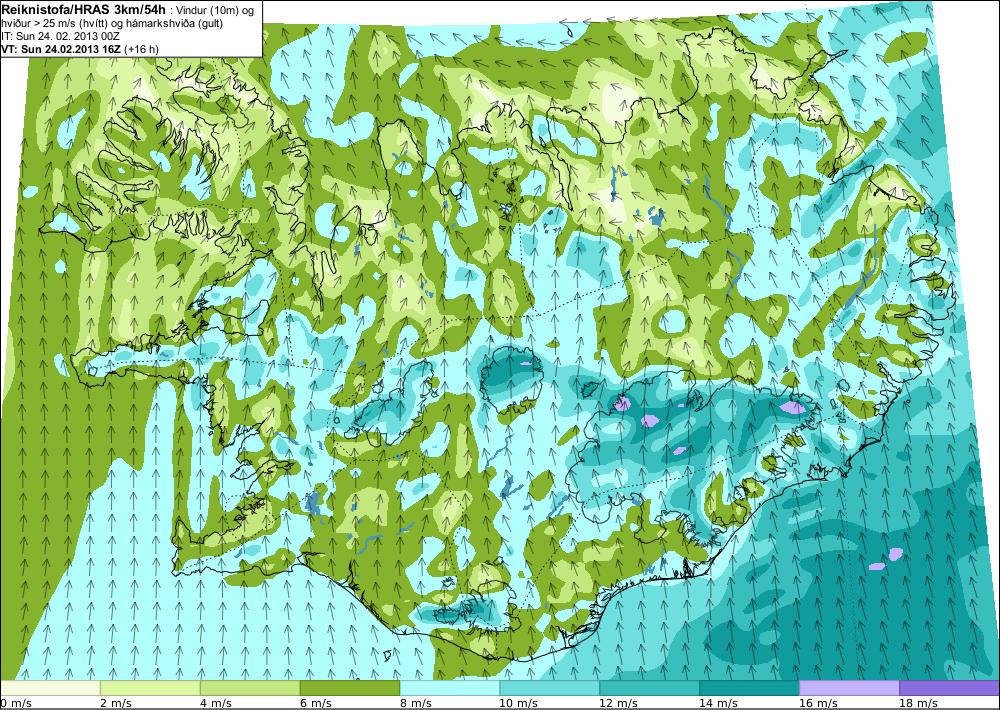
Task: Click the medium green 4–6 m/s legend swatch
Action: [x=250, y=688]
